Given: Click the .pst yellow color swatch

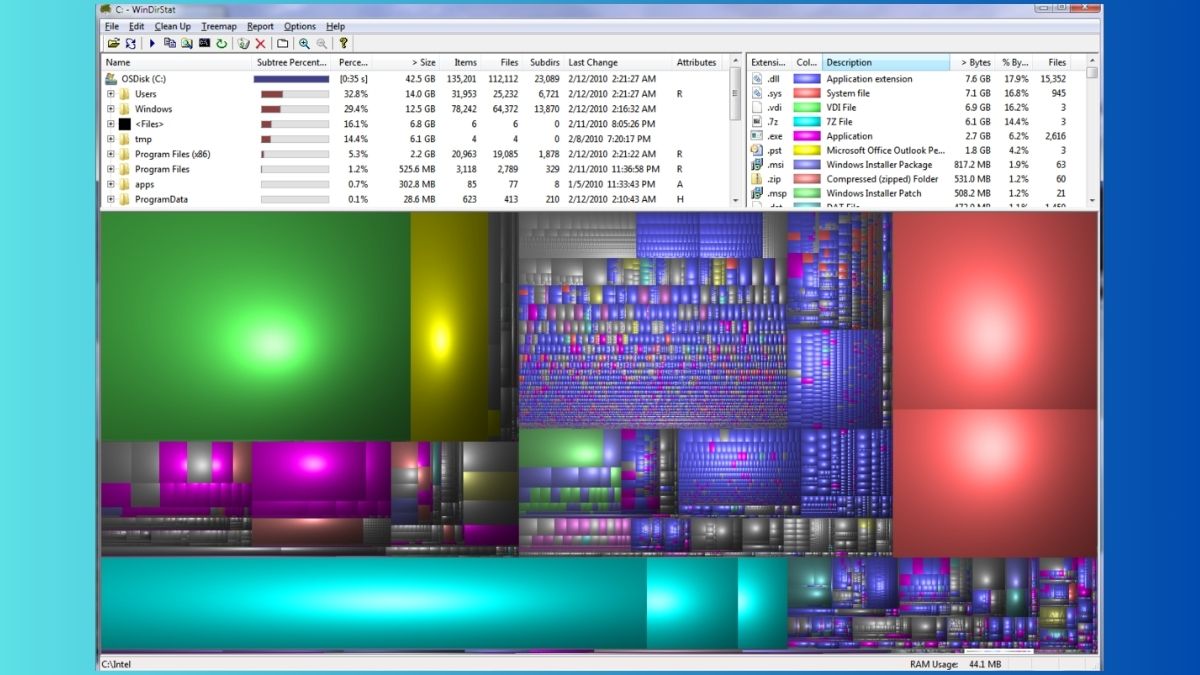Looking at the screenshot, I should (x=807, y=150).
